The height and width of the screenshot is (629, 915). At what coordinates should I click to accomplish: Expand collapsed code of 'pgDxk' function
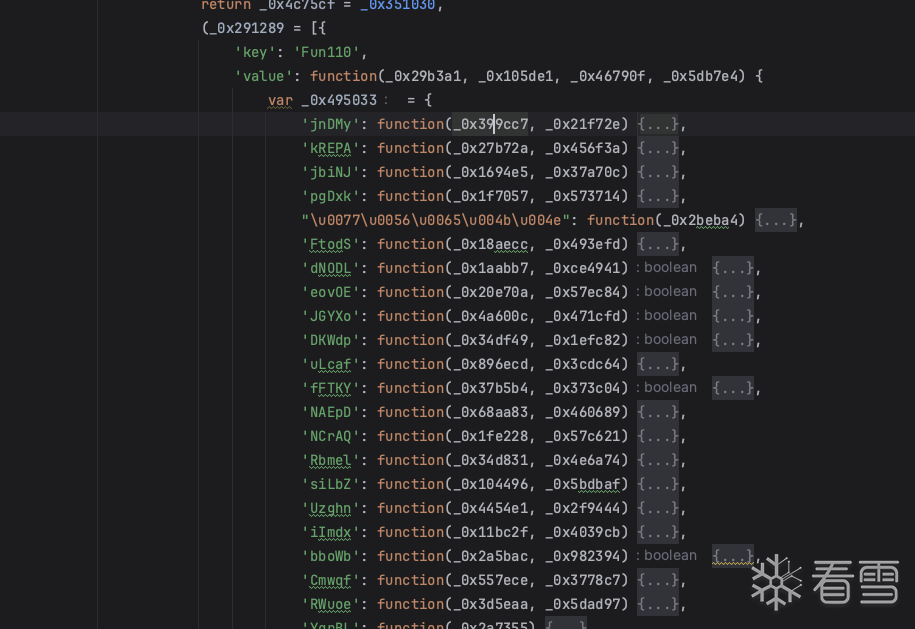(658, 196)
